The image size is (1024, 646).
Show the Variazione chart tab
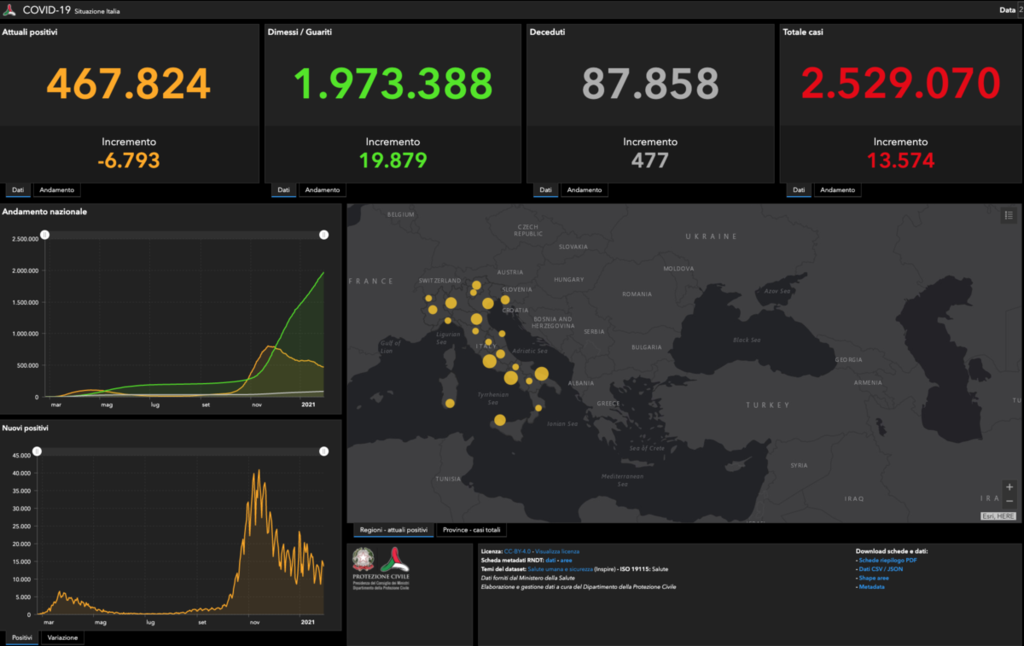tap(63, 637)
